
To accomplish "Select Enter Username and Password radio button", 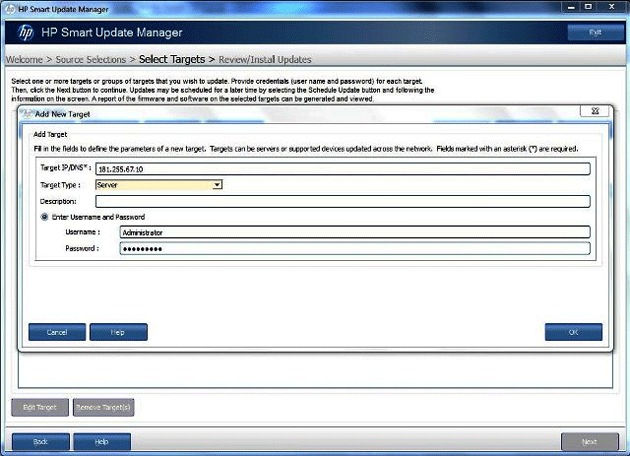I will coord(45,217).
